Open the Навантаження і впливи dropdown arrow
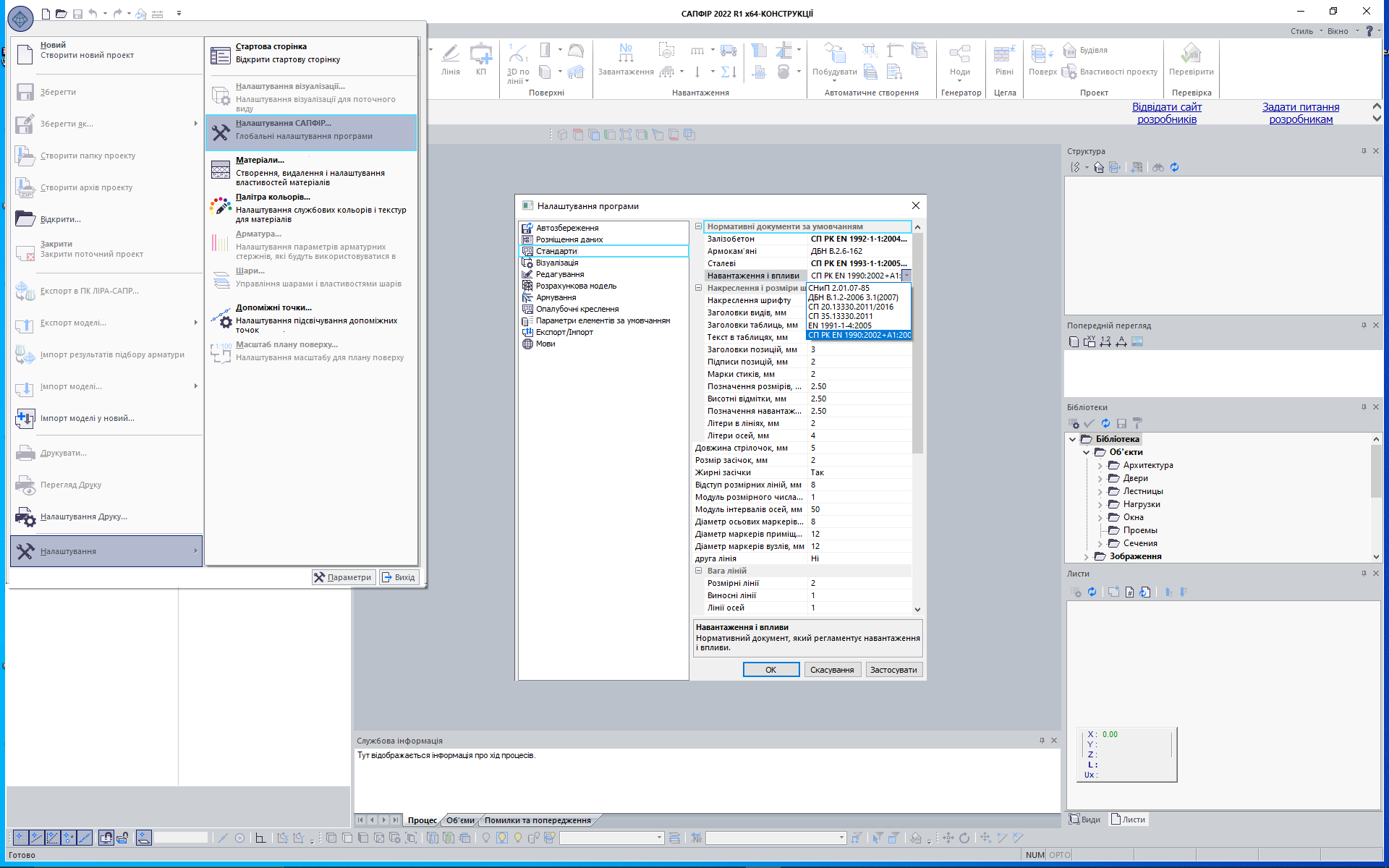Image resolution: width=1389 pixels, height=868 pixels. pyautogui.click(x=906, y=276)
